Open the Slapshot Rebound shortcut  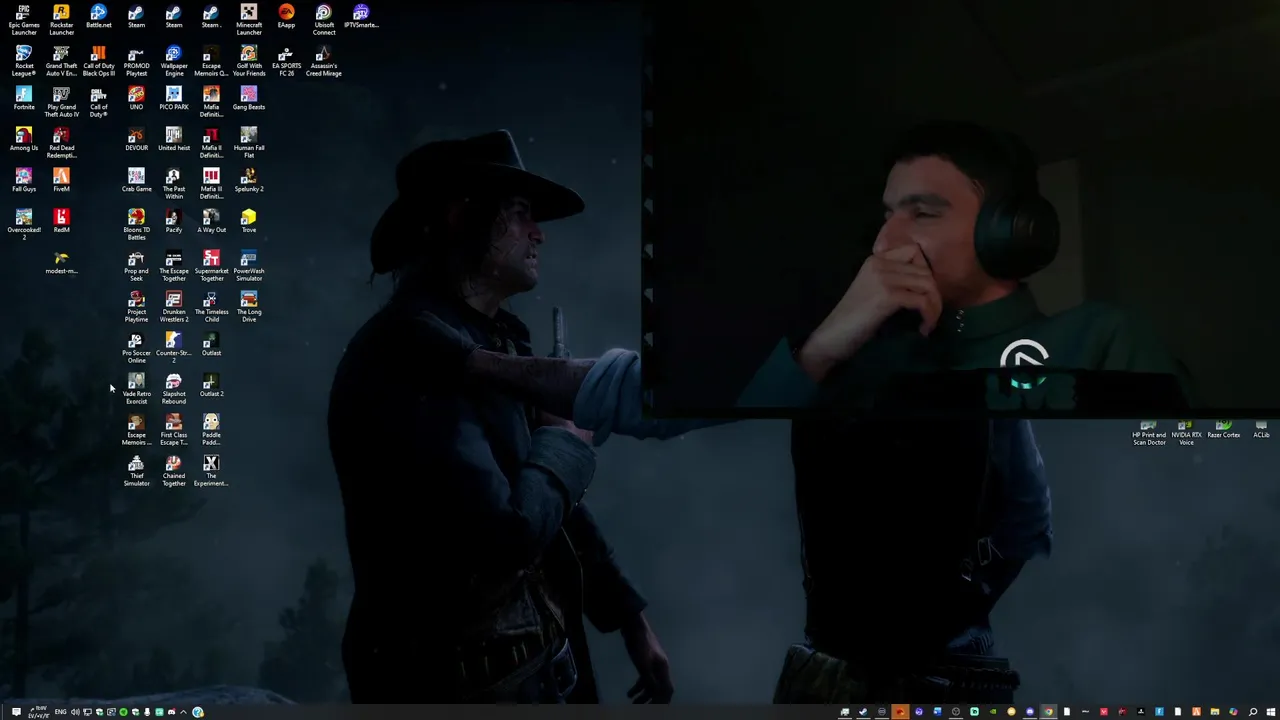click(173, 388)
